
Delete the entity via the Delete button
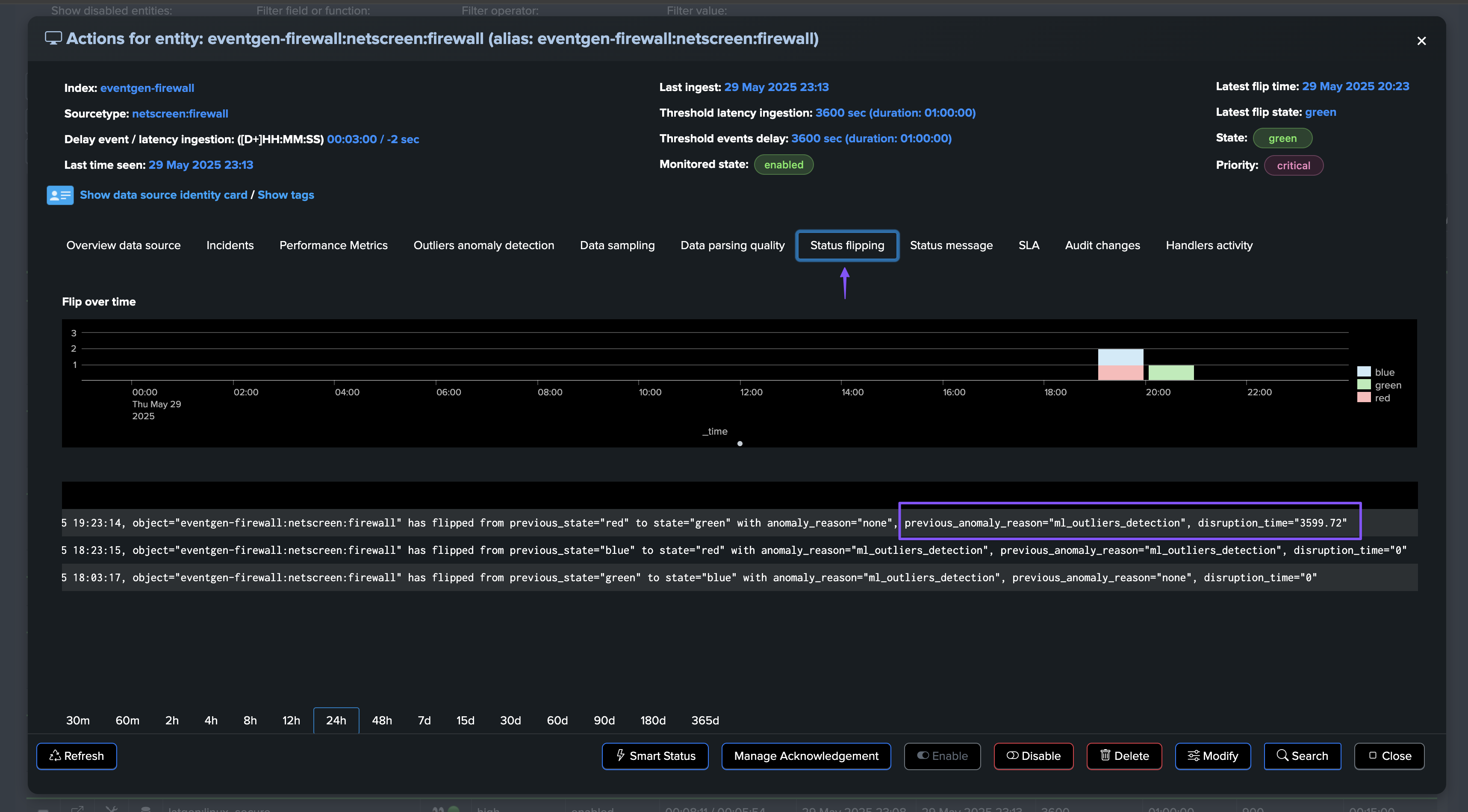coord(1124,756)
